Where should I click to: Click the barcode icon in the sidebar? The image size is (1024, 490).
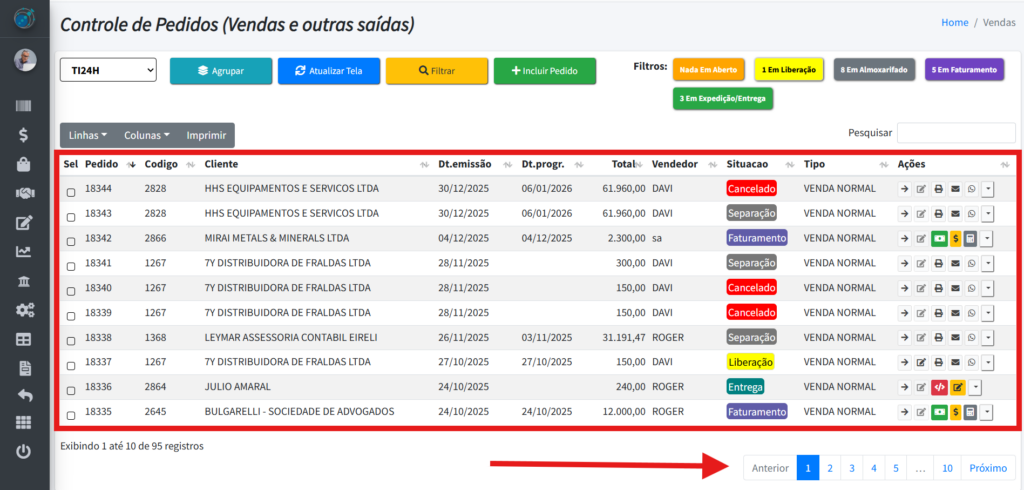24,106
